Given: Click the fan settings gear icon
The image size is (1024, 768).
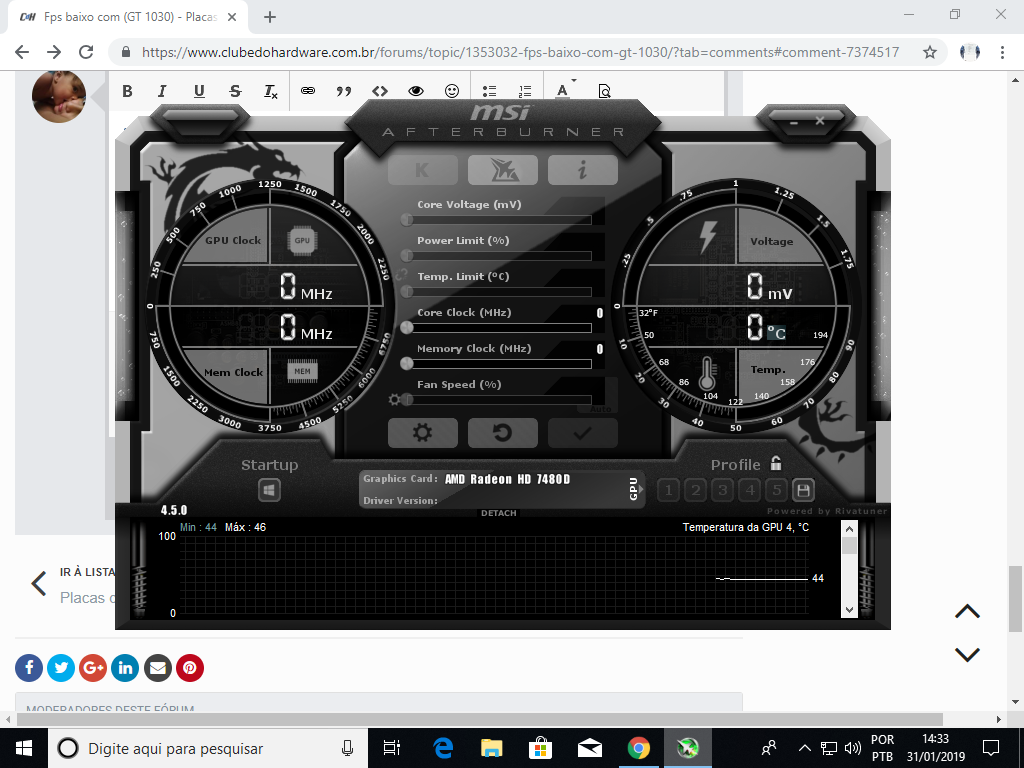Looking at the screenshot, I should point(394,399).
